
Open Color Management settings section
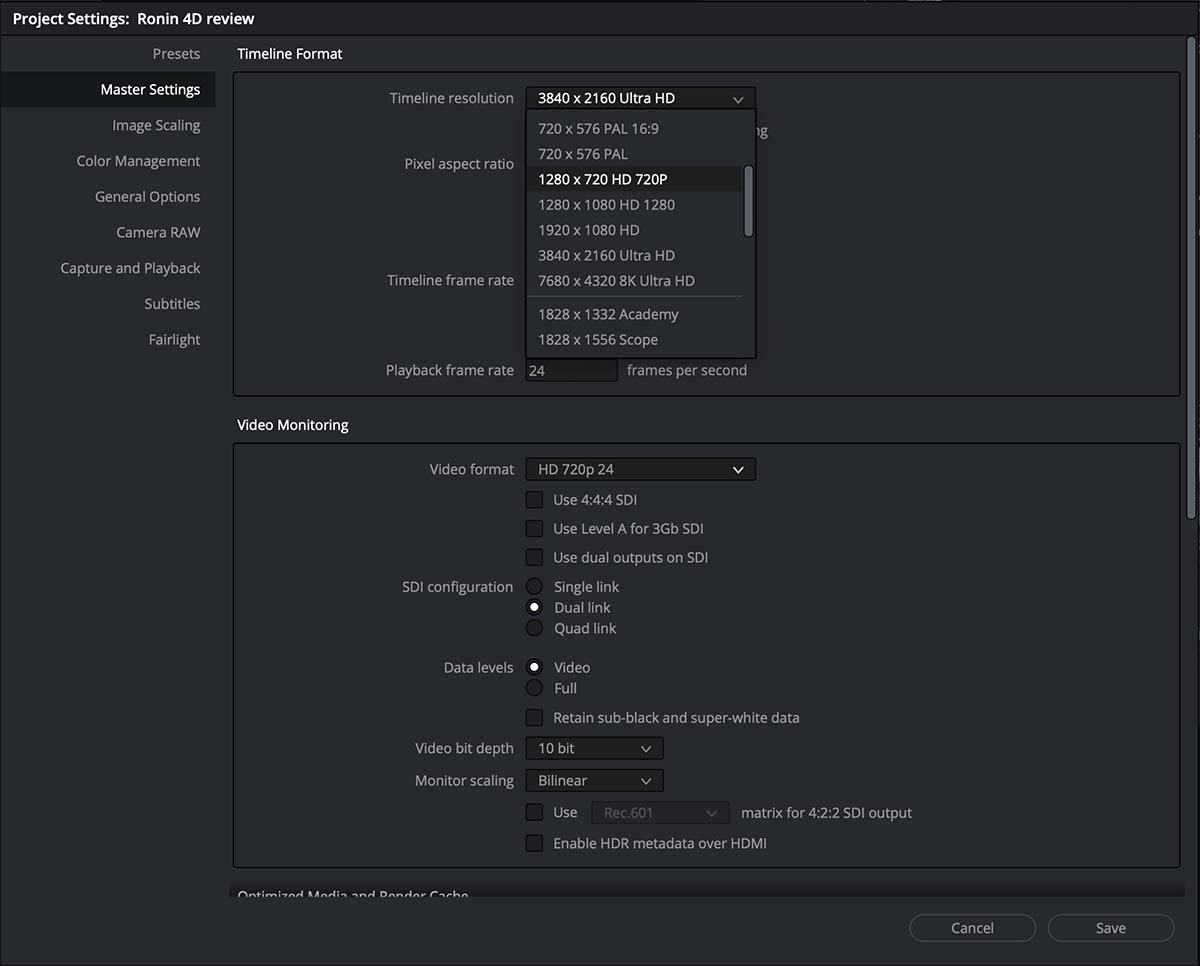(138, 161)
